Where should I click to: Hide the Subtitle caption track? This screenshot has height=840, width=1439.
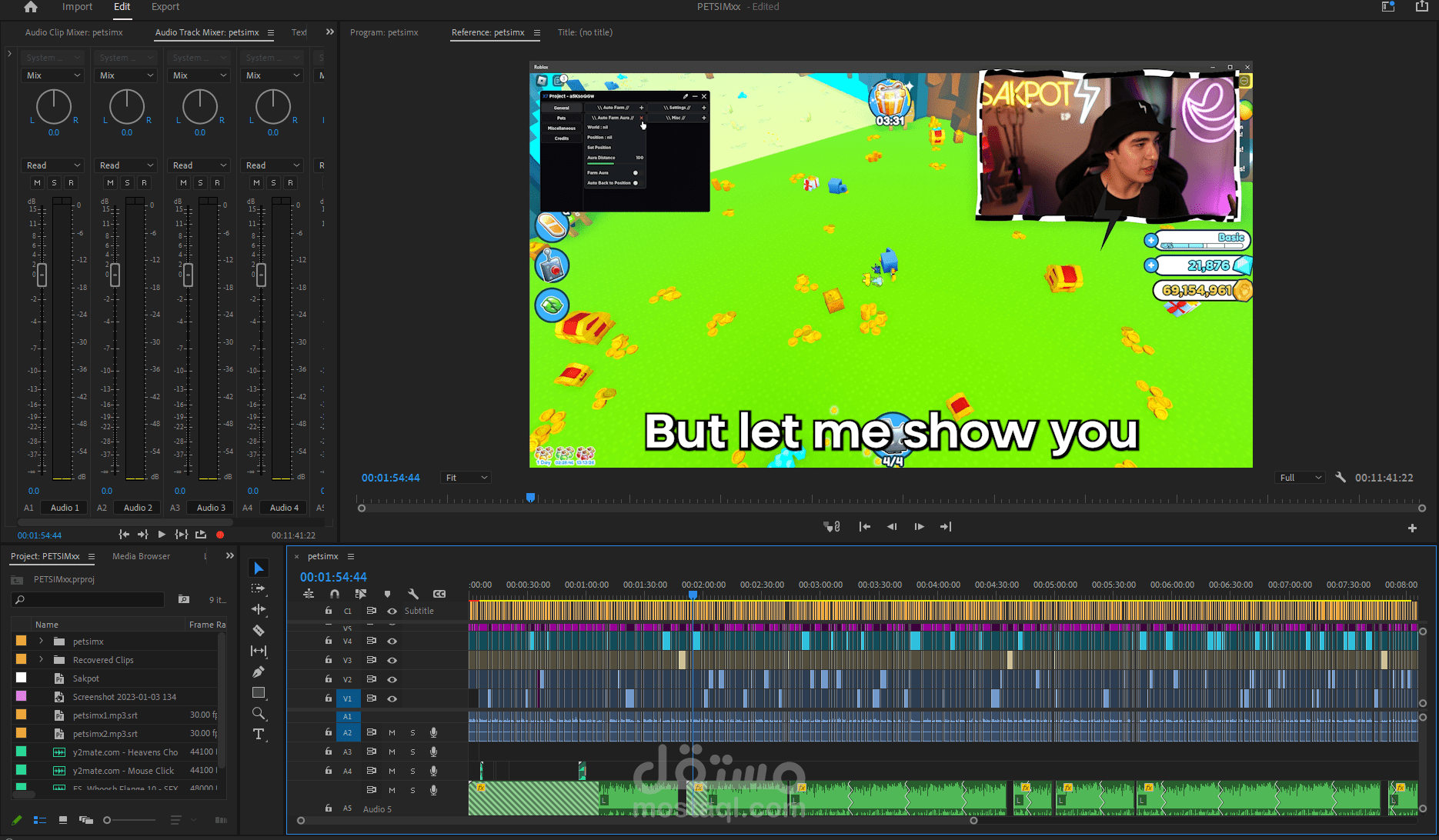(x=392, y=611)
